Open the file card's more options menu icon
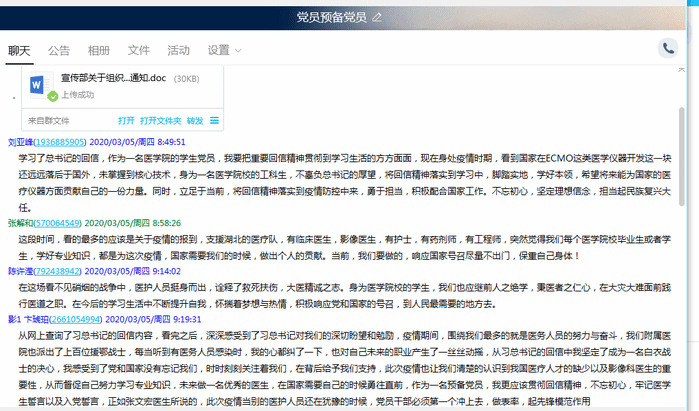This screenshot has width=699, height=411. [214, 120]
